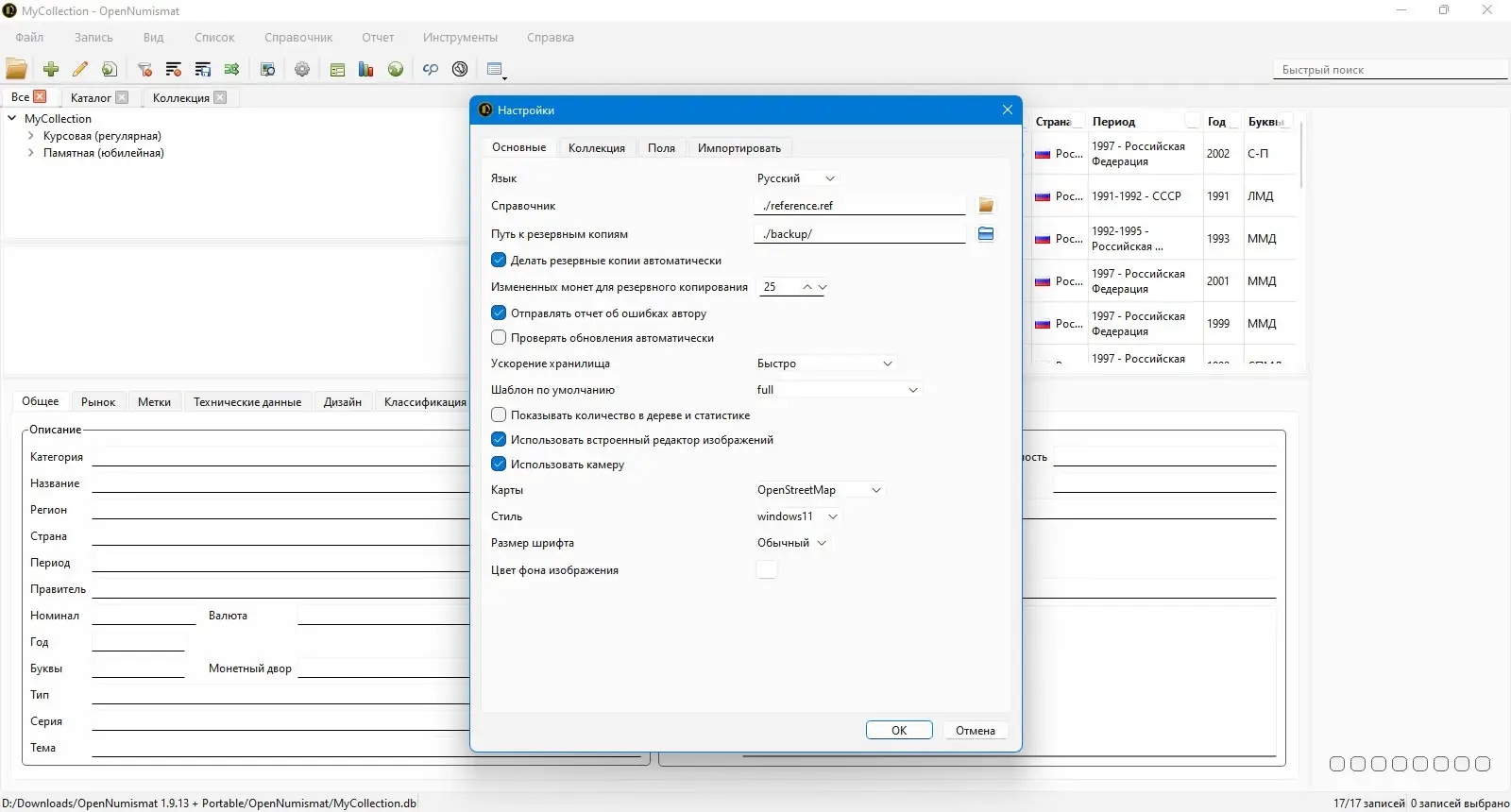Click the backup path input field
The image size is (1511, 812).
tap(859, 233)
